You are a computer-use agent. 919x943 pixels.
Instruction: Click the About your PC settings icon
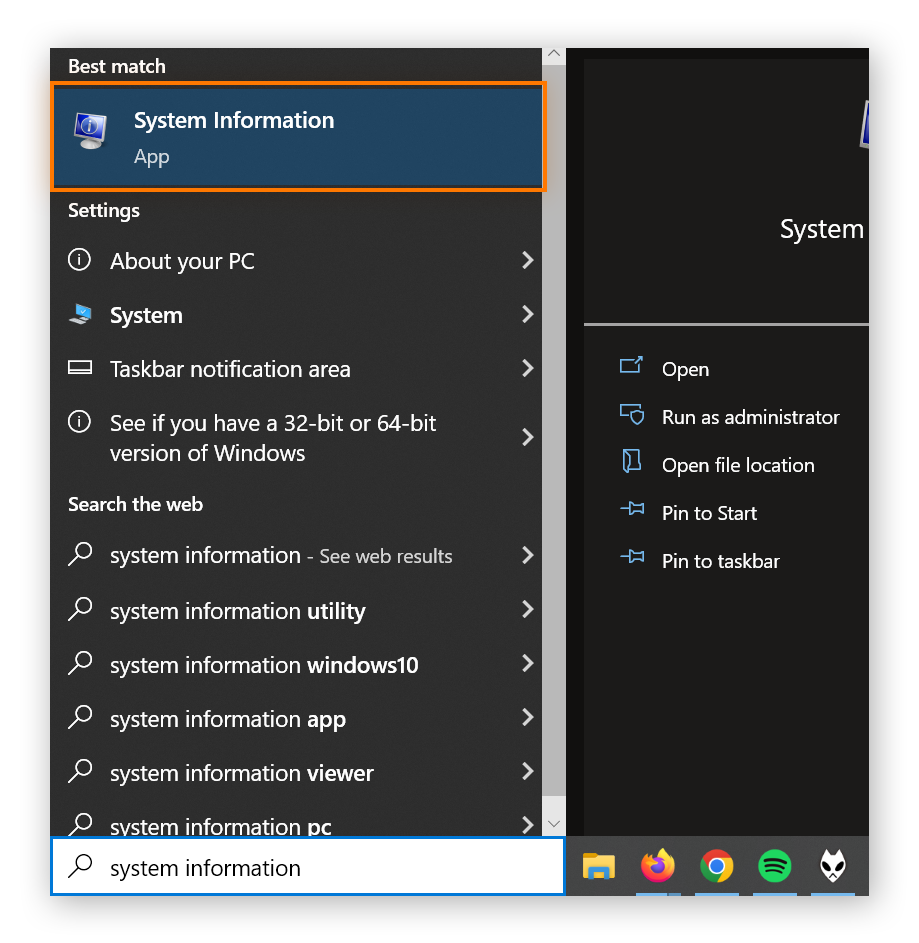[80, 261]
